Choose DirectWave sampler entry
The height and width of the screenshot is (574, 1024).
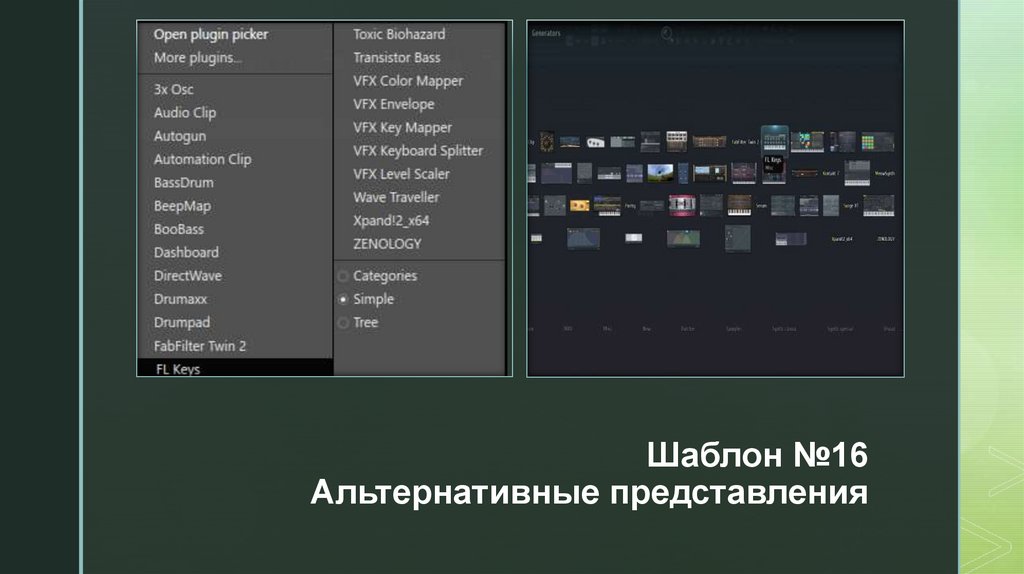pos(187,276)
